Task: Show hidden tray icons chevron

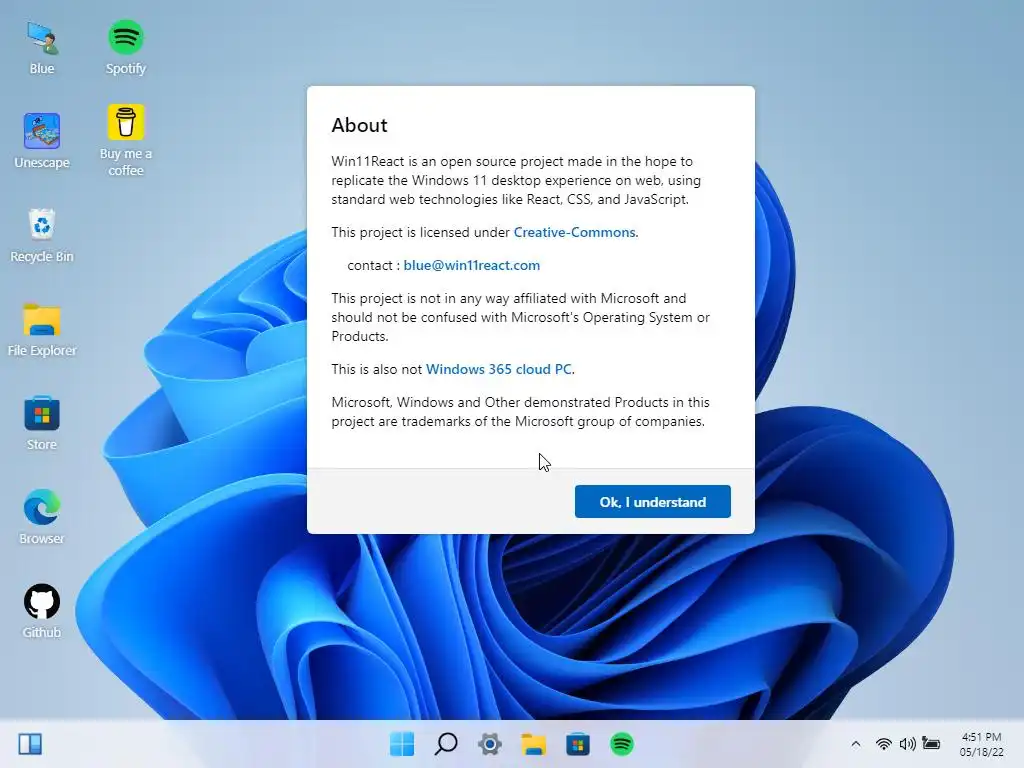Action: pos(856,744)
